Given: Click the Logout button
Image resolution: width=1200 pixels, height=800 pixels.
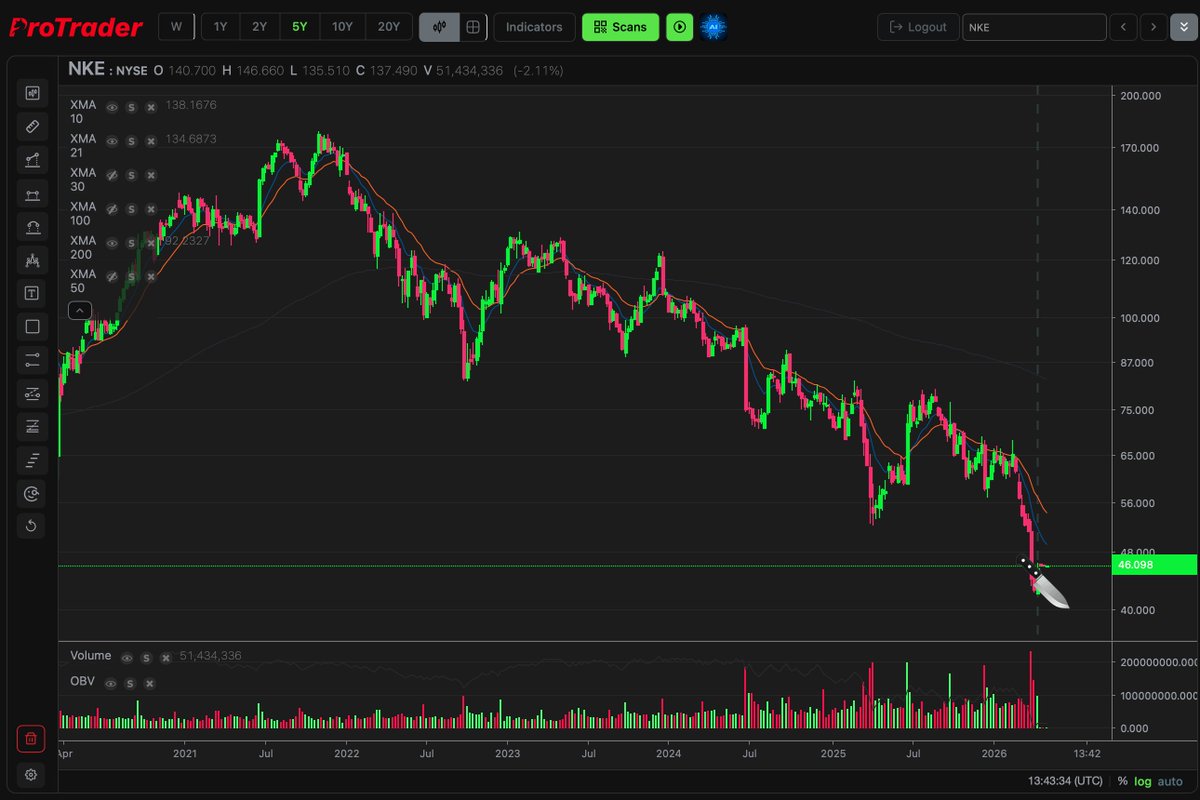Looking at the screenshot, I should click(x=917, y=27).
